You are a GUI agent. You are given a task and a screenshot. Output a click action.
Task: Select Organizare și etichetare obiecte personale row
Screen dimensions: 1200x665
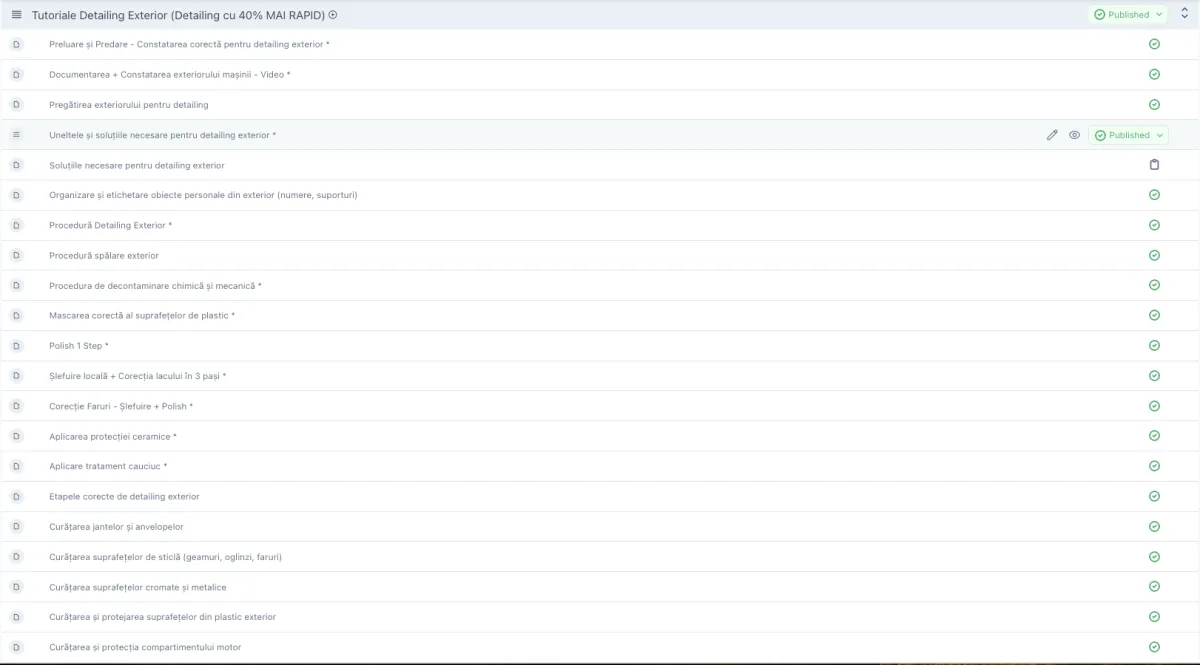pos(203,195)
